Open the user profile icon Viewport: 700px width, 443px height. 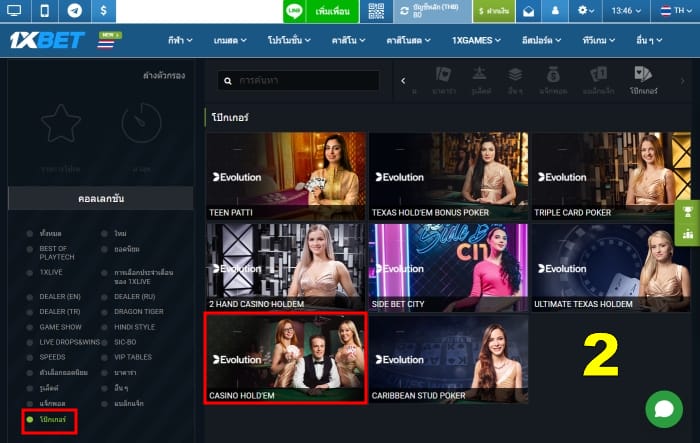(x=555, y=11)
